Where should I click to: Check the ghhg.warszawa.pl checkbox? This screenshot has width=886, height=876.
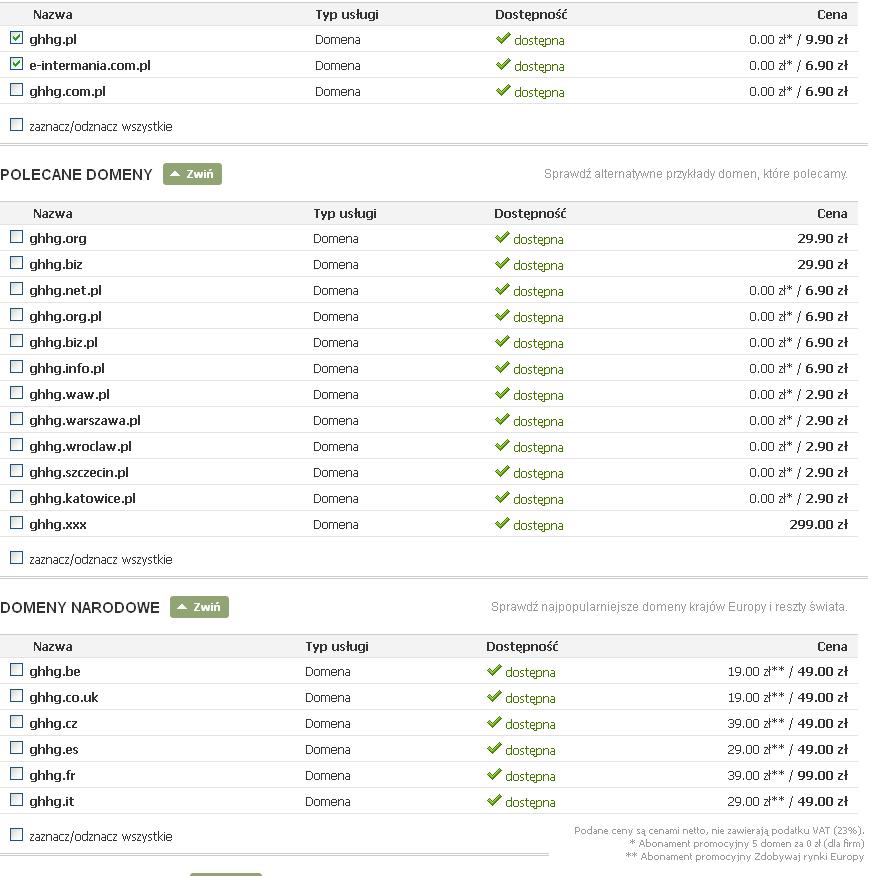tap(16, 419)
